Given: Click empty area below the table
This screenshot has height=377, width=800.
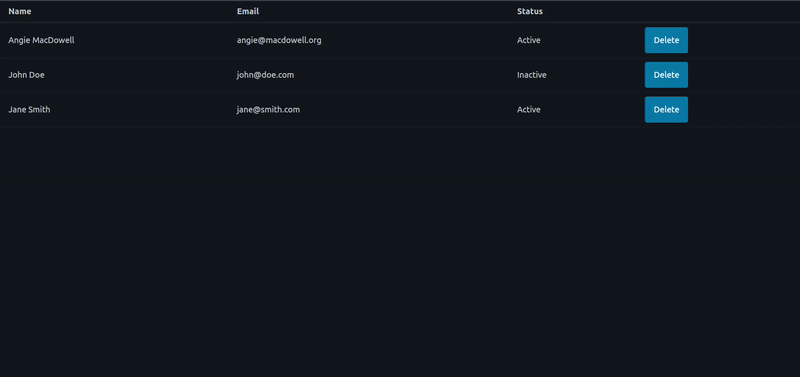Looking at the screenshot, I should [x=400, y=252].
